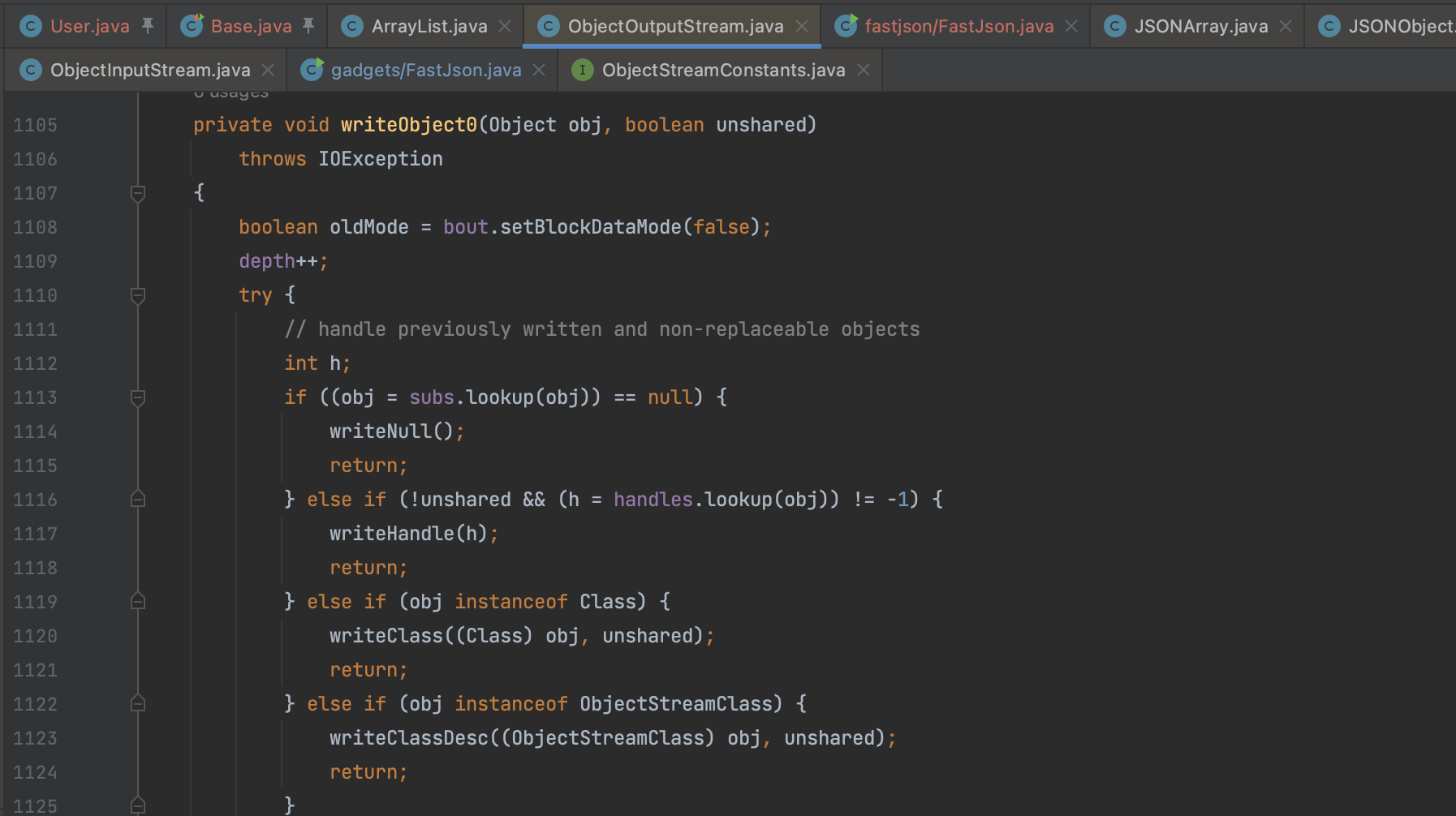Click the IOException in the throws clause

tap(381, 159)
